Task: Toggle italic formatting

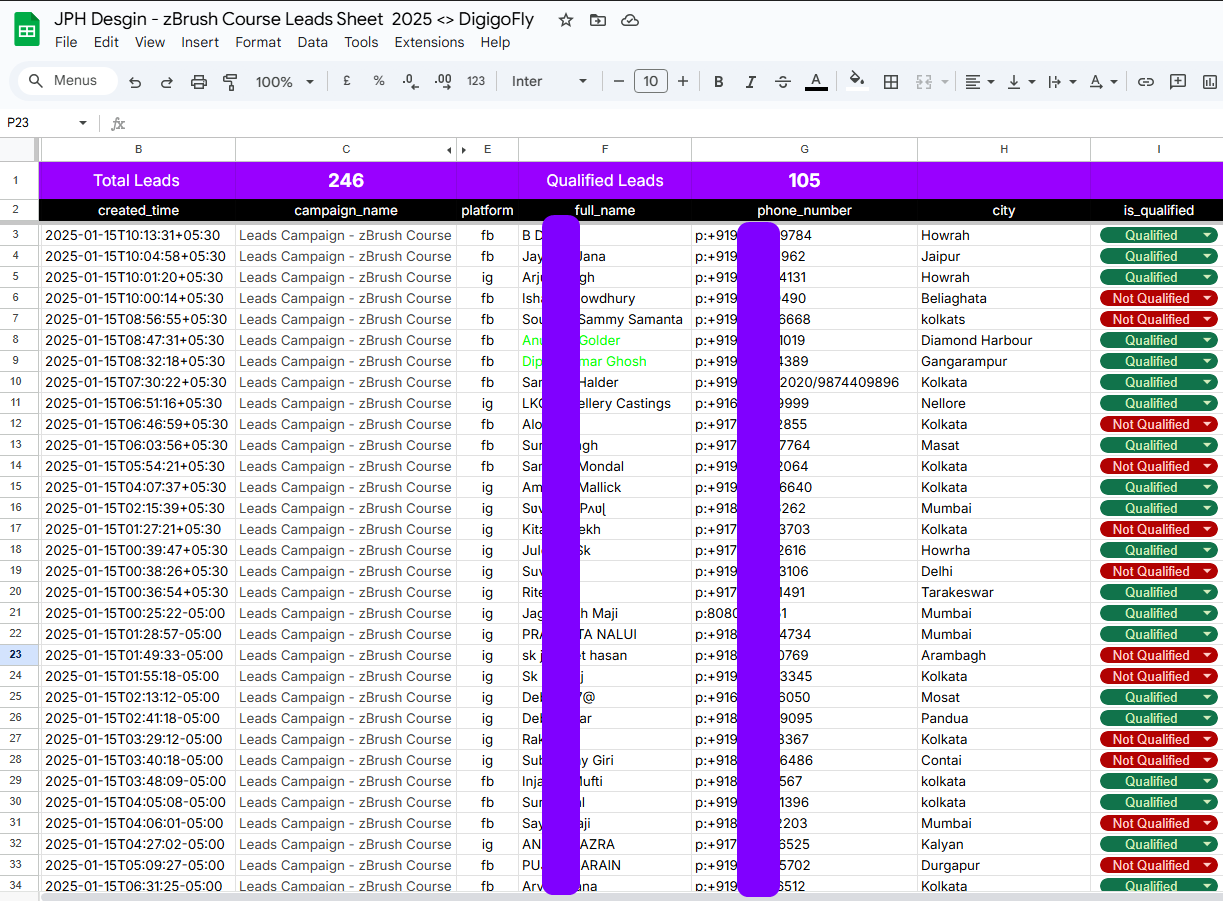Action: (750, 82)
